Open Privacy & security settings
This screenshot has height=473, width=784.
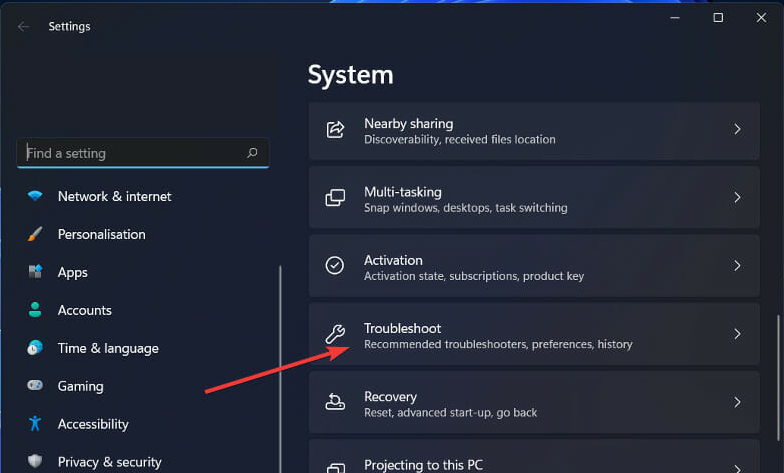coord(110,462)
